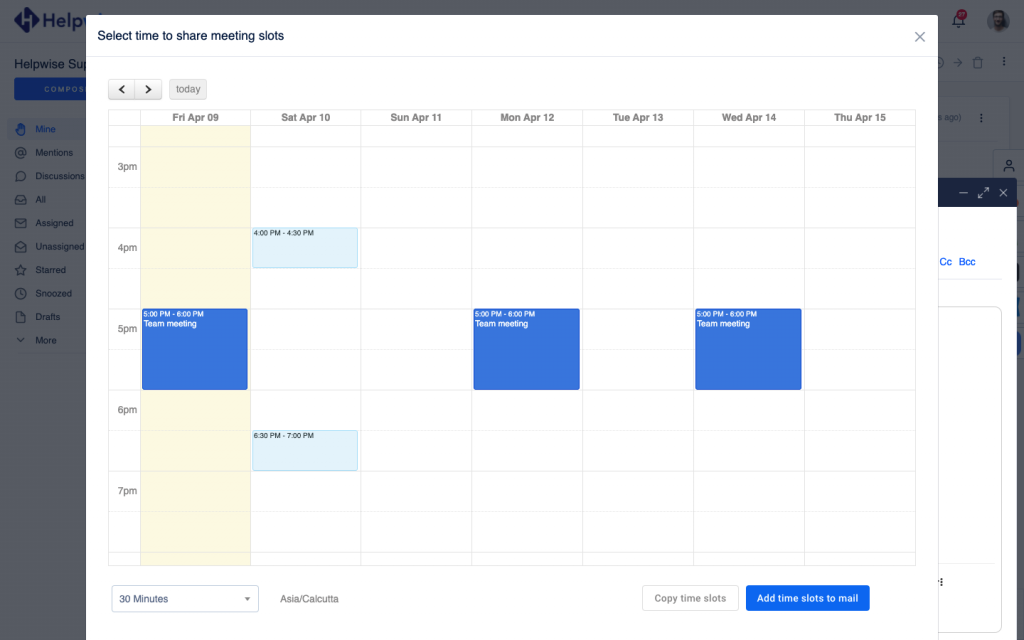Screen dimensions: 1024x640
Task: Close the meeting slots dialog
Action: click(919, 37)
